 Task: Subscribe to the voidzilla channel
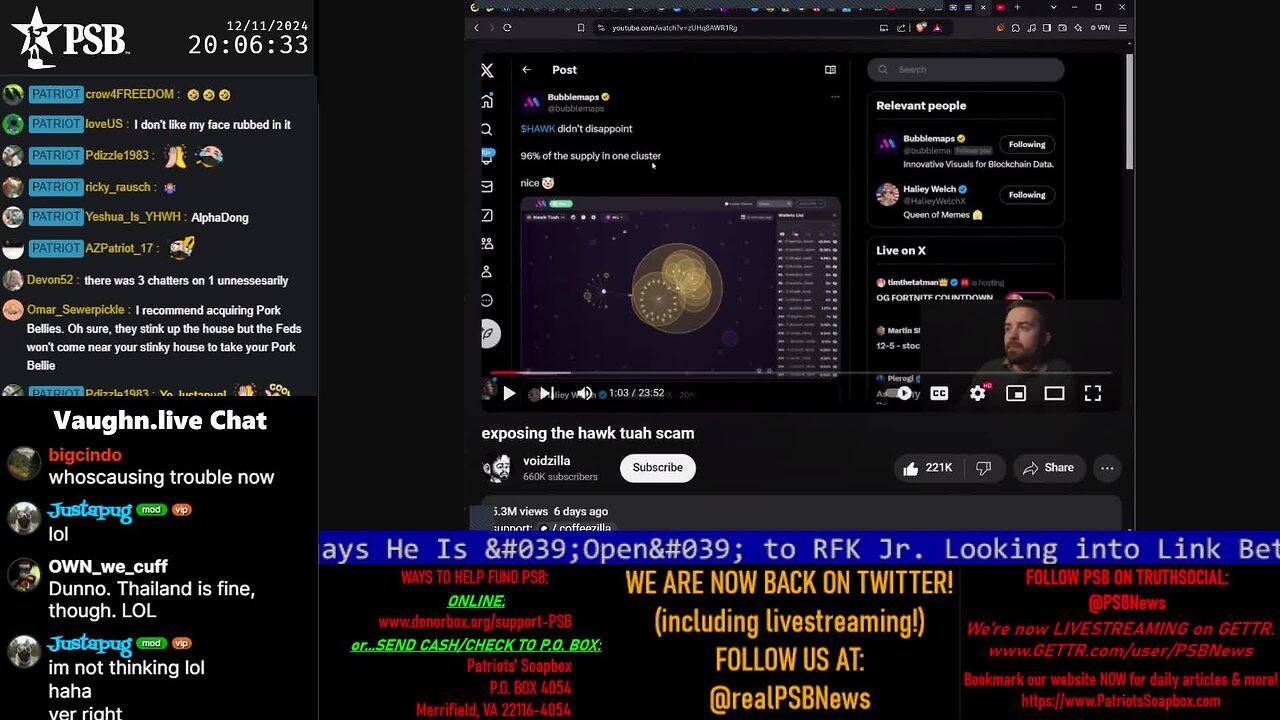(657, 468)
